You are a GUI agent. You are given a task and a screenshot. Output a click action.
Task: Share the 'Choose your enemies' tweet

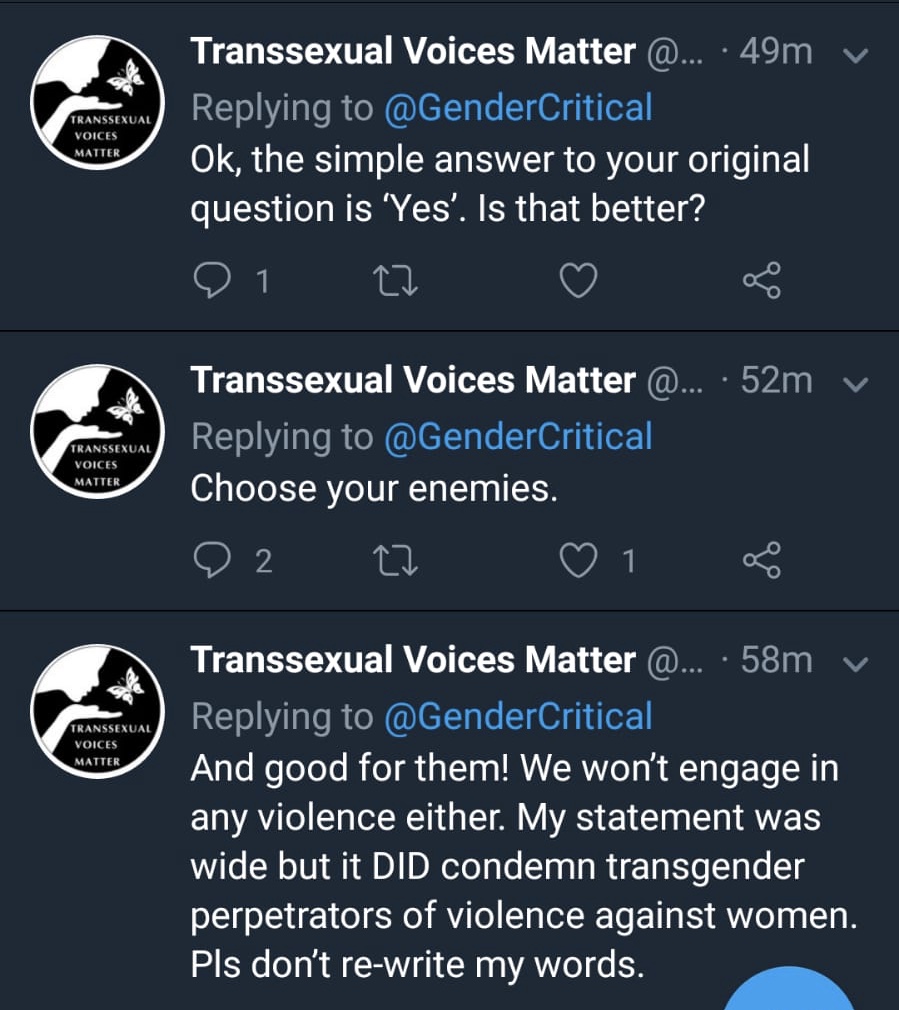point(762,561)
